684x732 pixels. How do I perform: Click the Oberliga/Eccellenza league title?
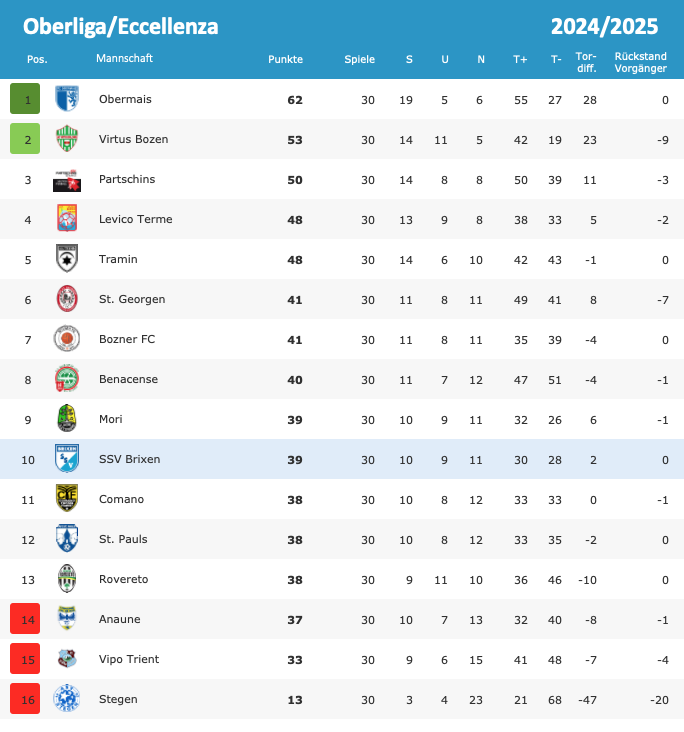(120, 25)
